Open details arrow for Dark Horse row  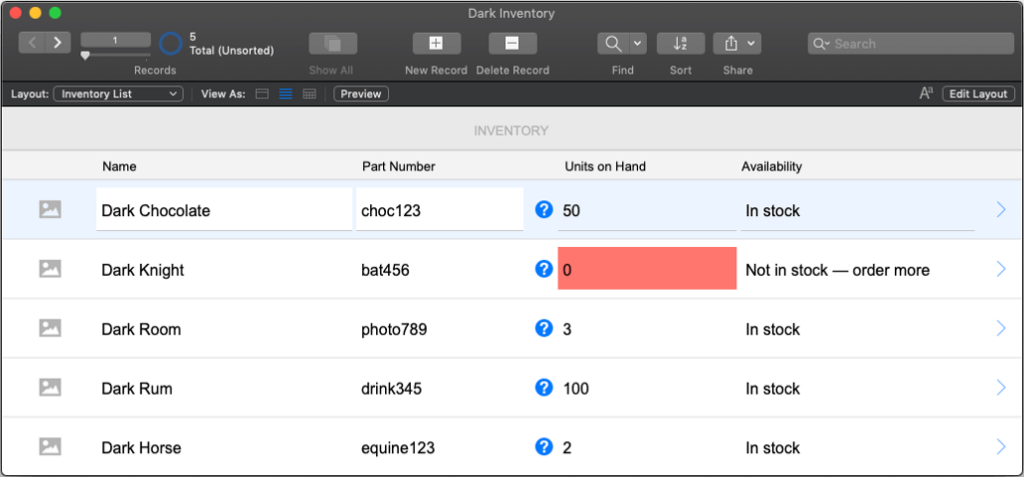click(x=1000, y=447)
